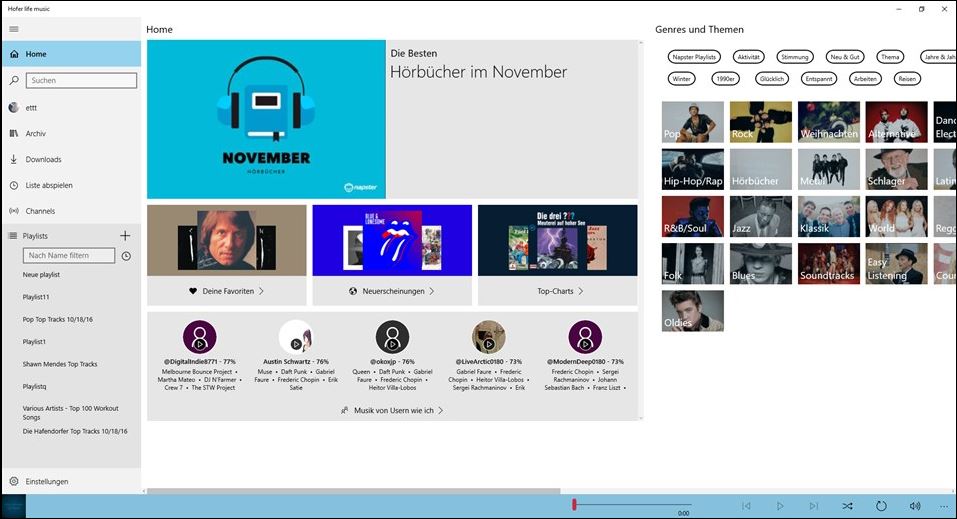Open Channels in sidebar
The image size is (957, 519).
71,211
